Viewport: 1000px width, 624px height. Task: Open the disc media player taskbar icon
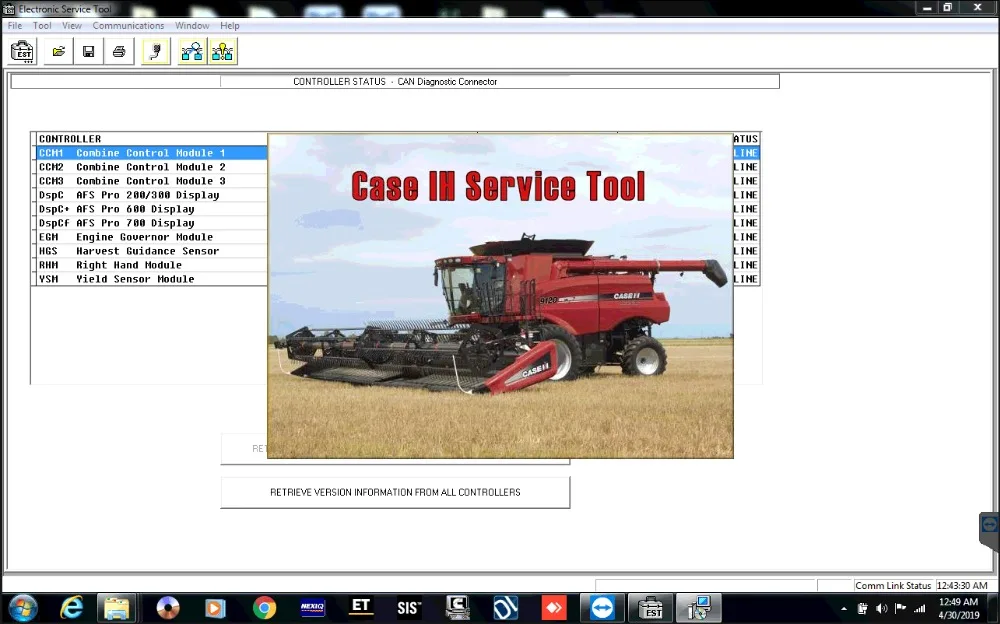pos(168,608)
